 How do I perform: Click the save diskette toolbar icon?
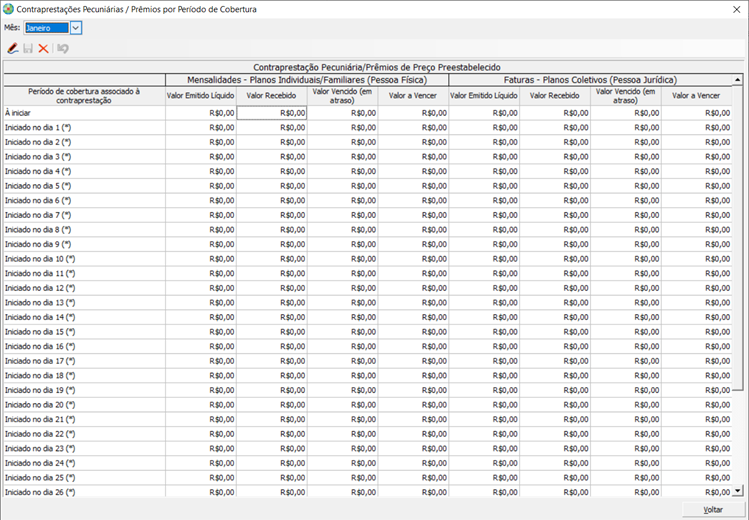[x=28, y=48]
